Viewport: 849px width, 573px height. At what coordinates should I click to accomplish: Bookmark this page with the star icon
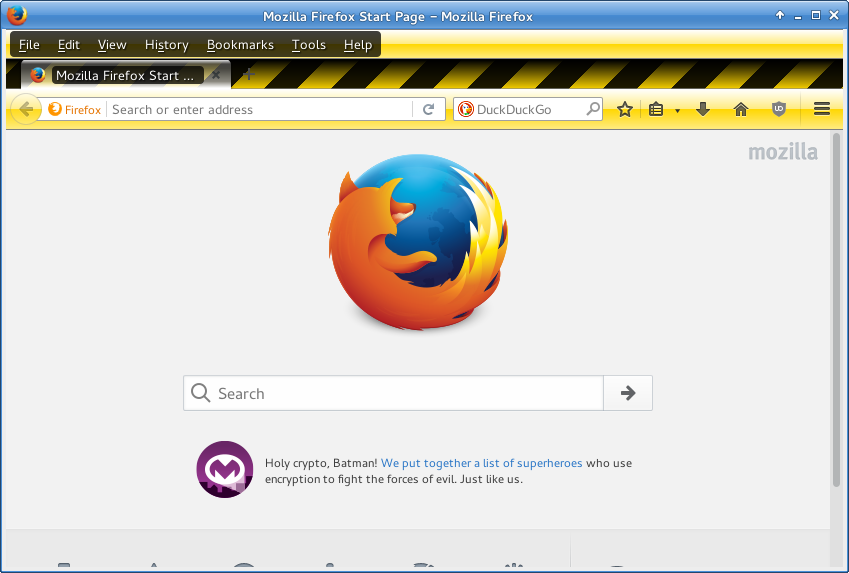coord(625,109)
